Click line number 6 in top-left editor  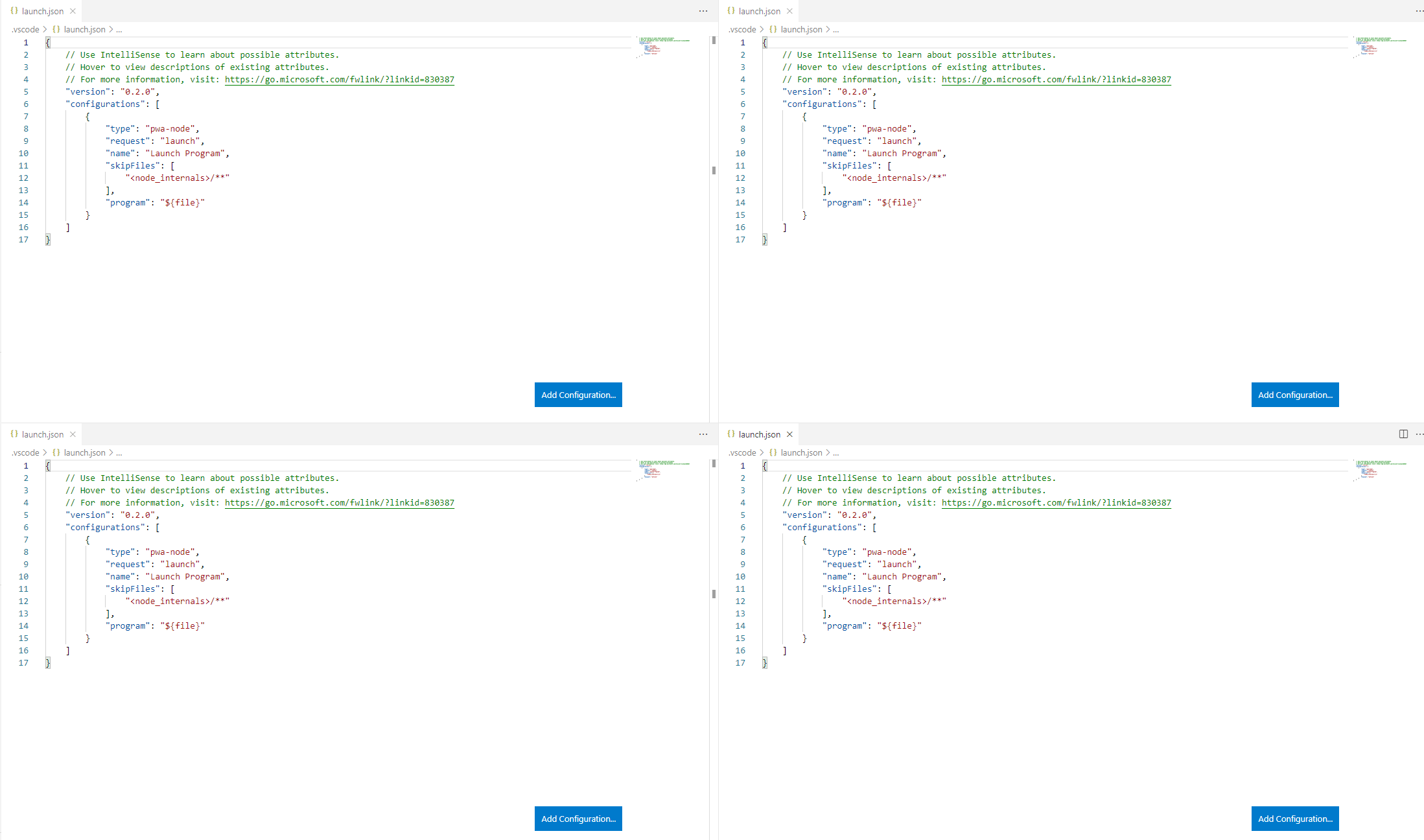(x=26, y=104)
